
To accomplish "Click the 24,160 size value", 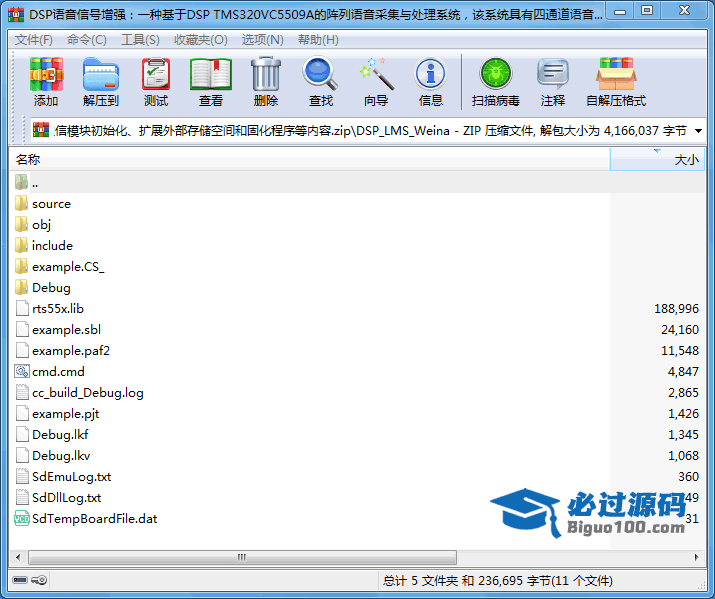I will pos(680,330).
